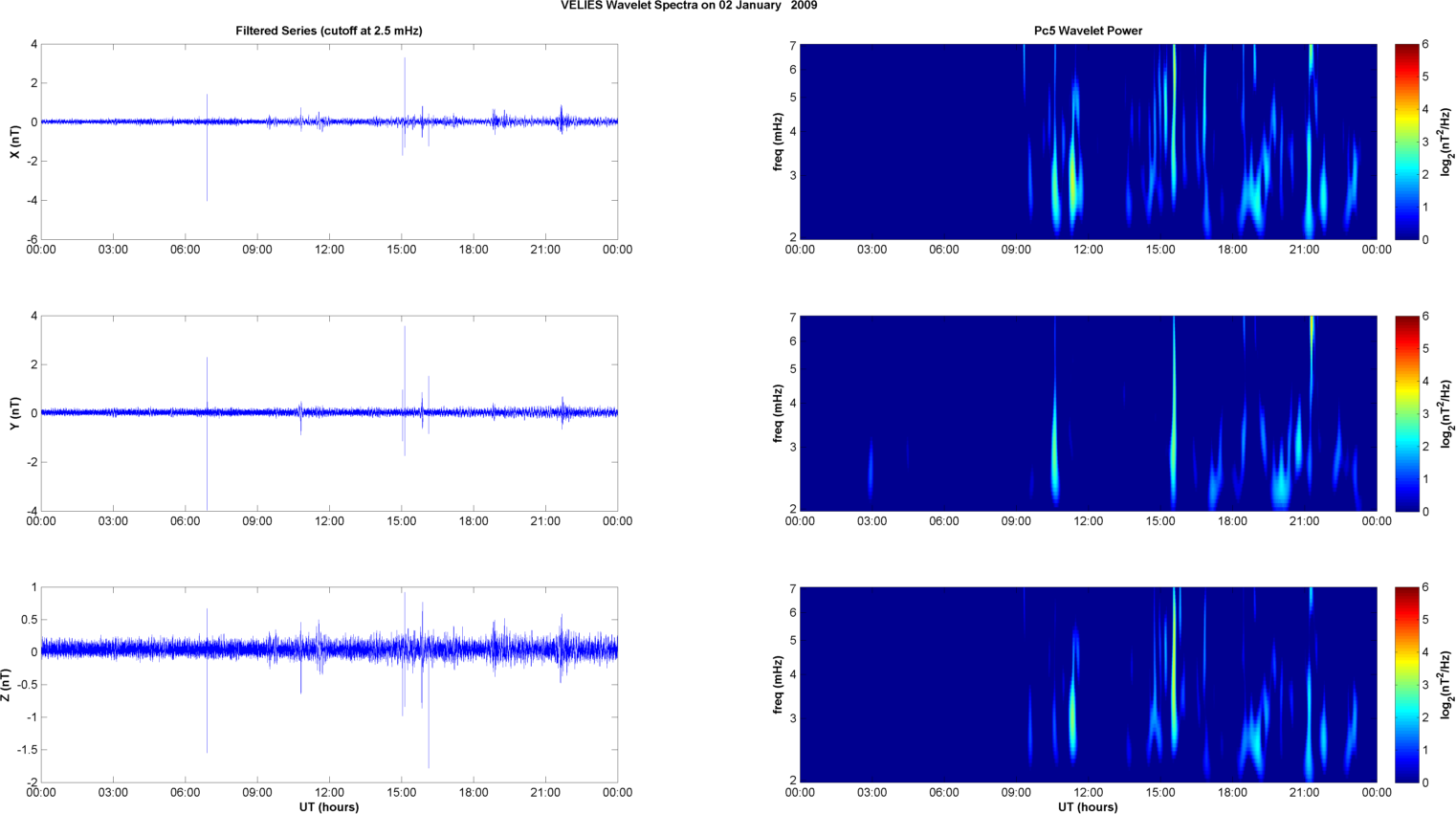Click the negative spike near 16:00 in Z series

429,713
